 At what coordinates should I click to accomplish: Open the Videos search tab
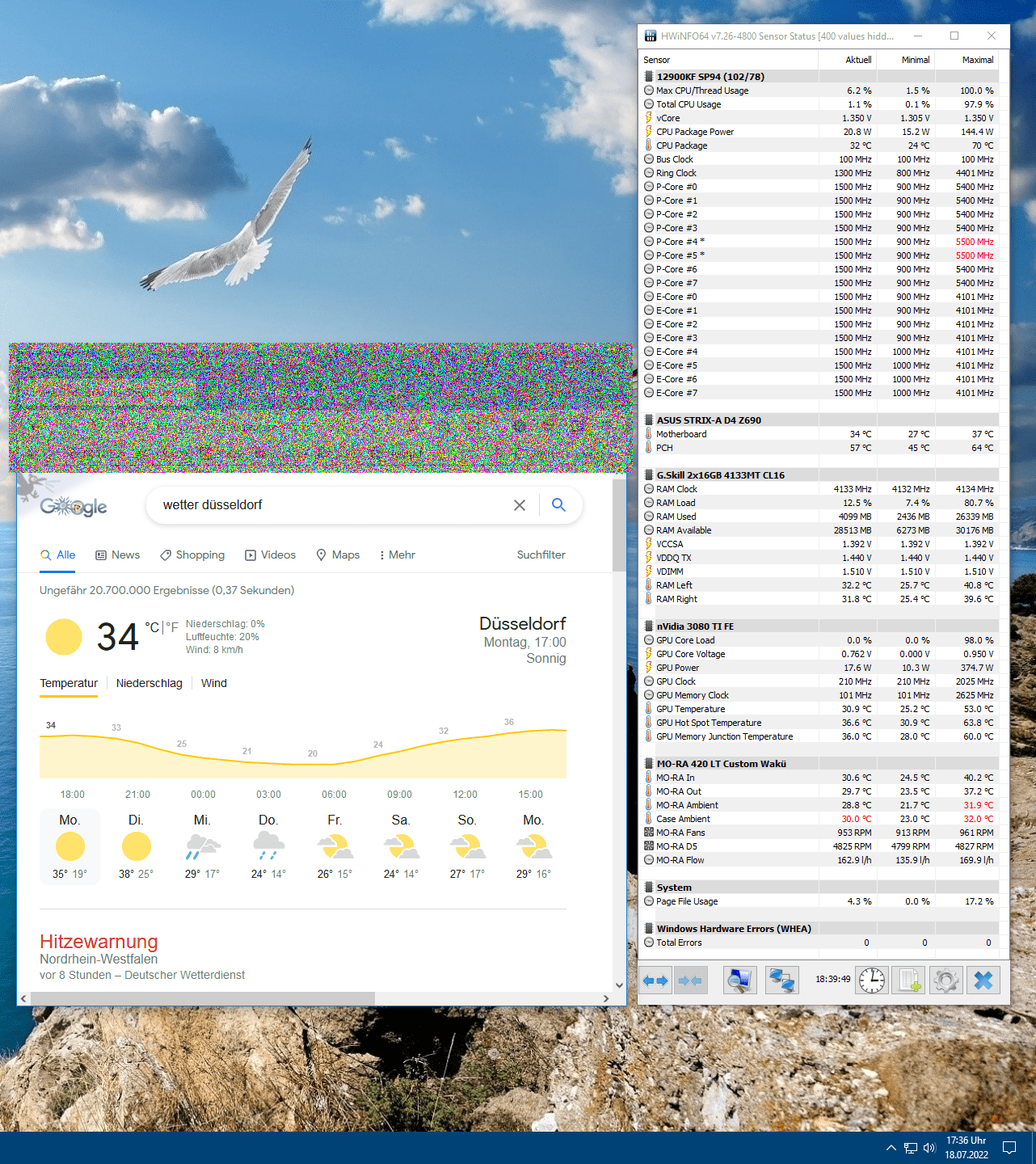271,555
